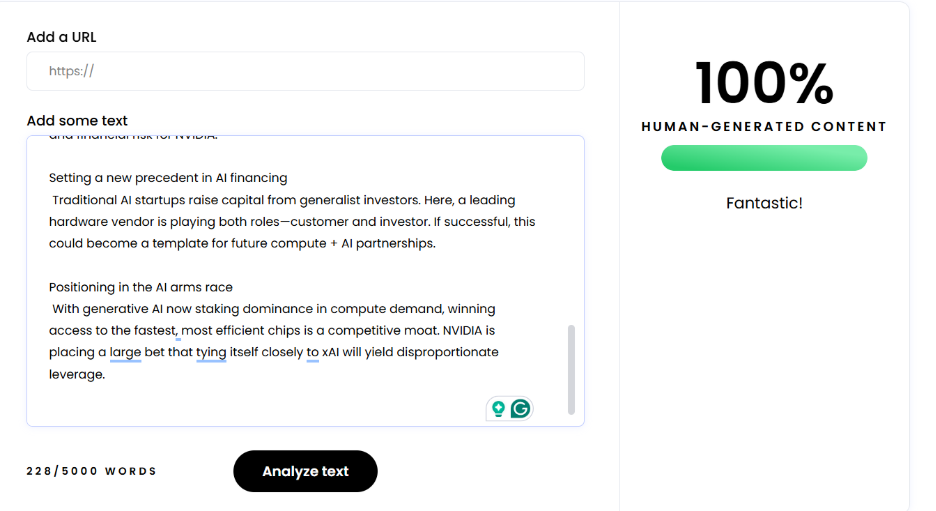The image size is (936, 511).
Task: Click the underlined comma after "fastest"
Action: point(178,332)
